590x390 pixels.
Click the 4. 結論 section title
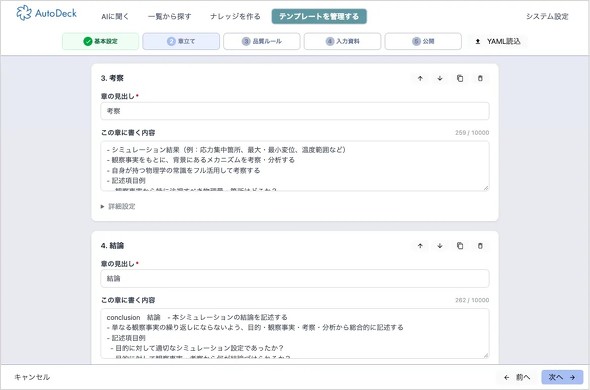(112, 246)
